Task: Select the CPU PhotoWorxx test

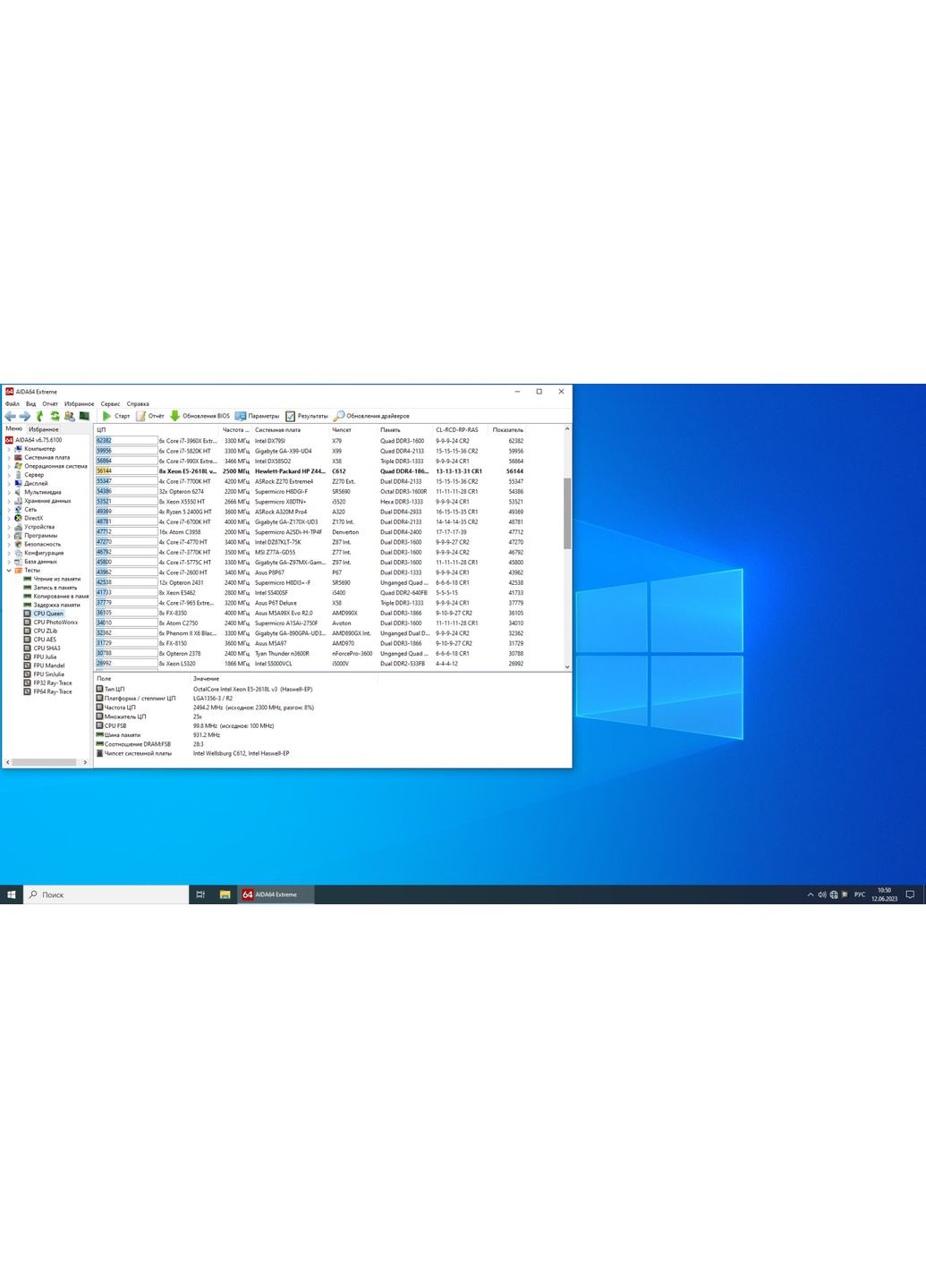Action: [55, 623]
